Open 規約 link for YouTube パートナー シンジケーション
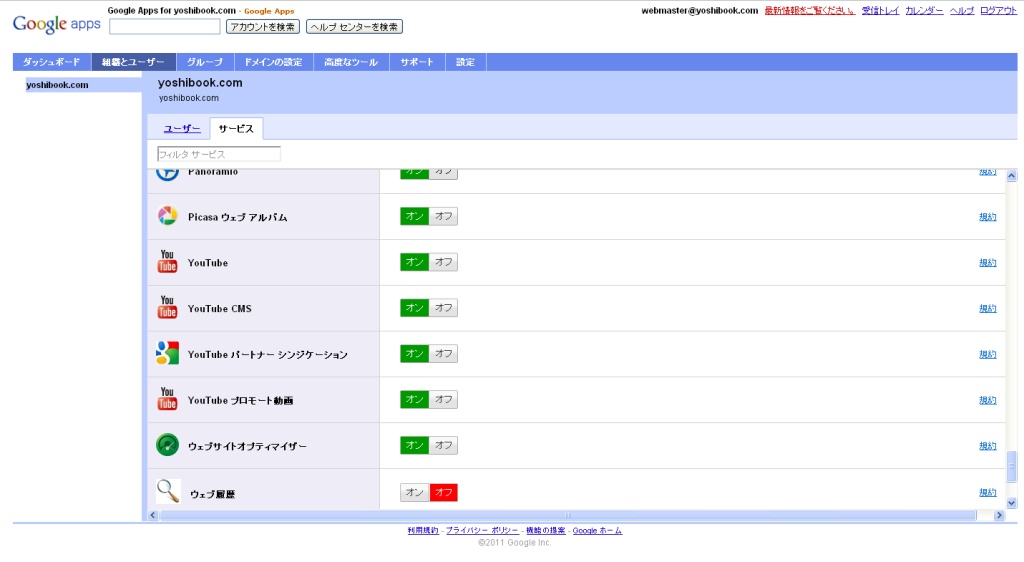This screenshot has width=1024, height=562. (x=987, y=354)
